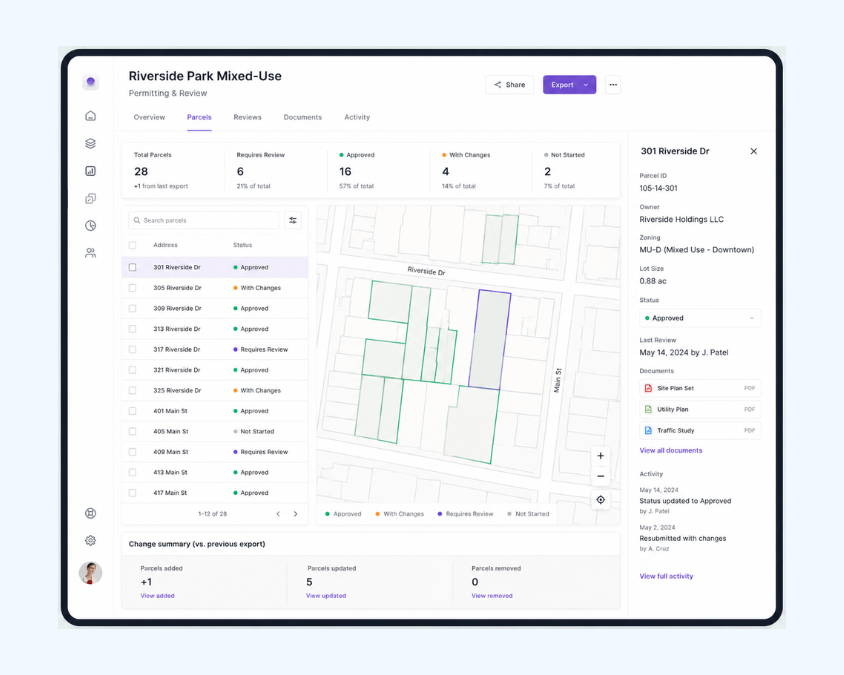Screen dimensions: 844x675
Task: Click the View full activity link
Action: (666, 576)
